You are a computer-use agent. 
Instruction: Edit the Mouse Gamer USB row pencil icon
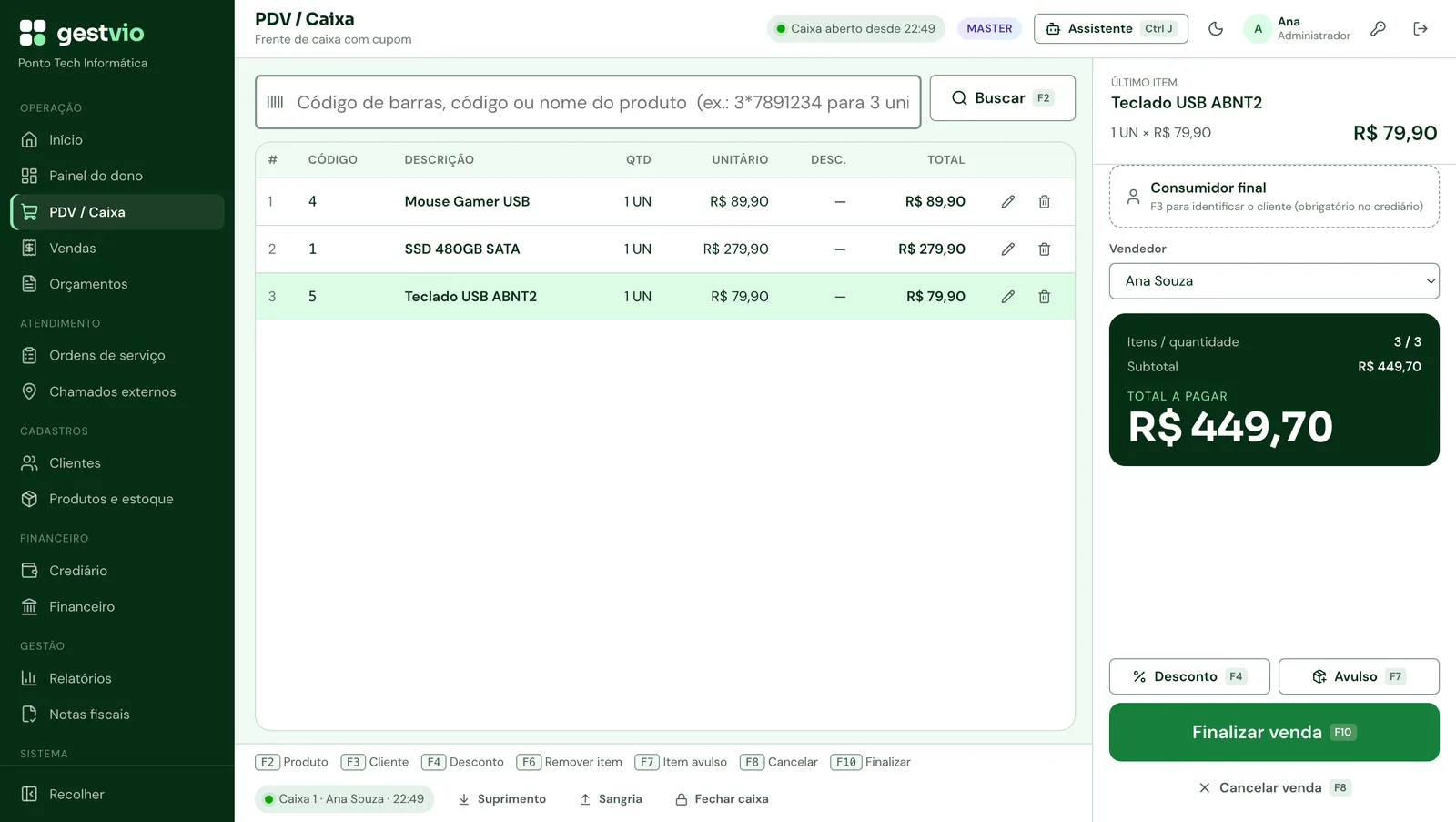tap(1007, 202)
